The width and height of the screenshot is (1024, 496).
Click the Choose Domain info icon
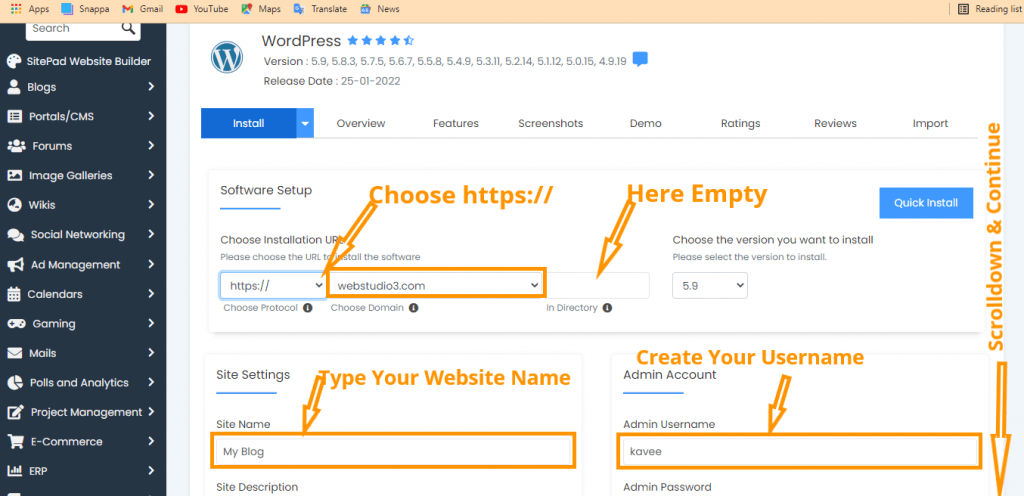pyautogui.click(x=414, y=307)
